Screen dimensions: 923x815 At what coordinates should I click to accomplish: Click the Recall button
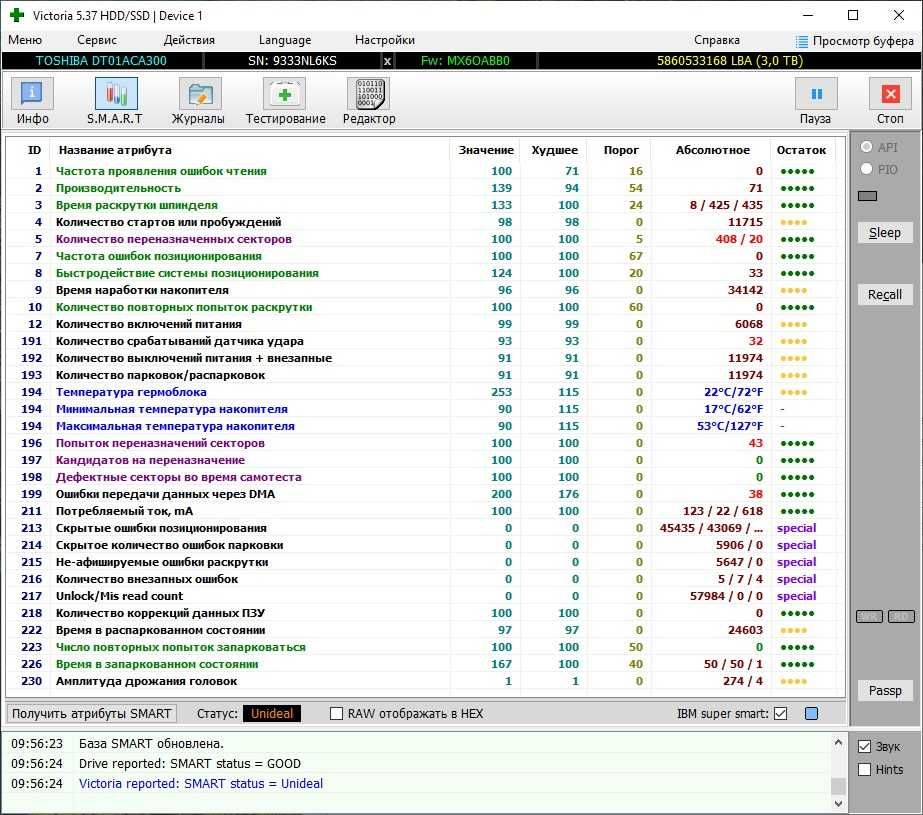tap(885, 294)
